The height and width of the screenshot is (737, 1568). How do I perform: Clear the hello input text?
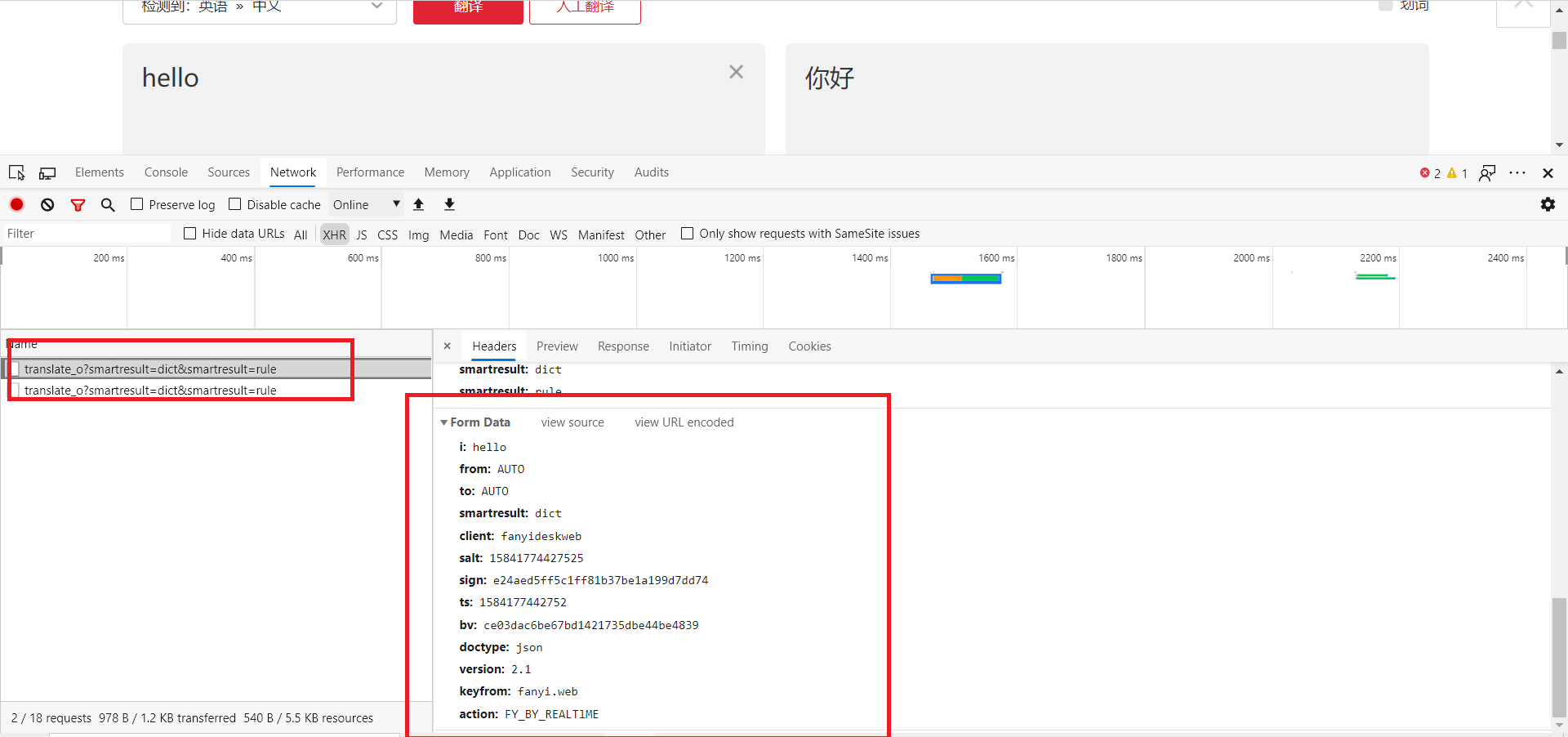click(x=736, y=72)
